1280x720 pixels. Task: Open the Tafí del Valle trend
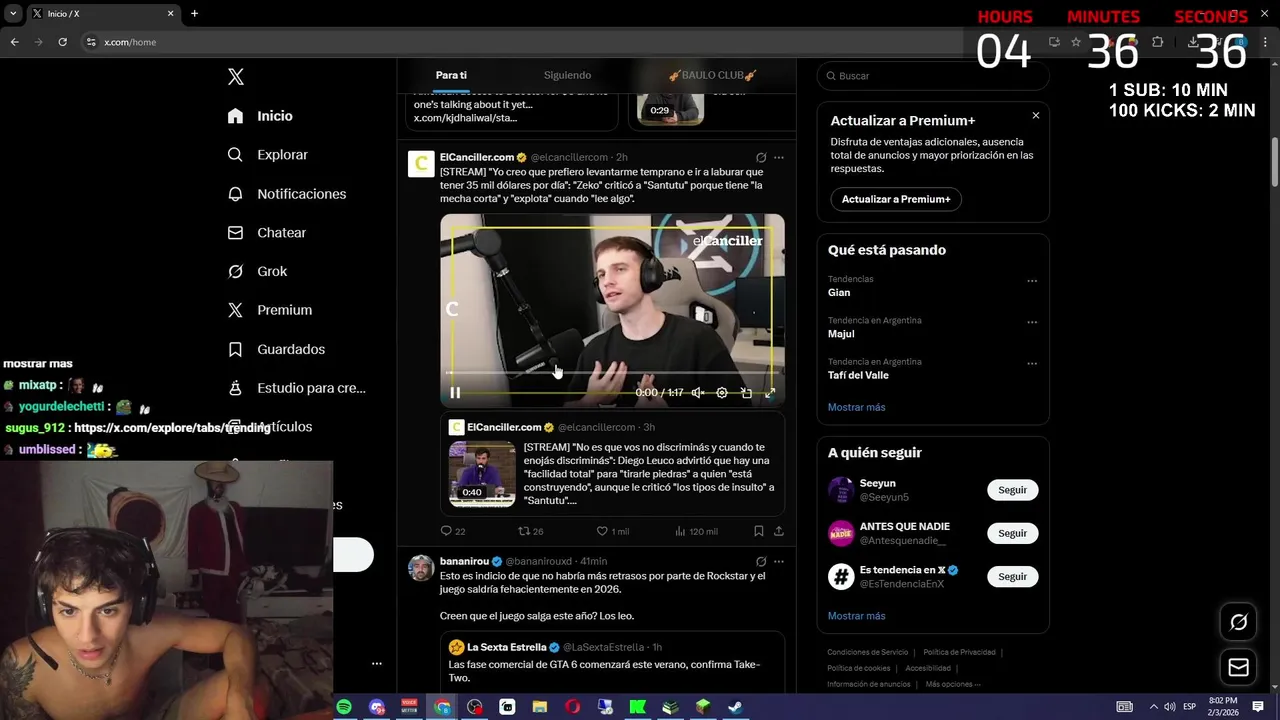[858, 375]
